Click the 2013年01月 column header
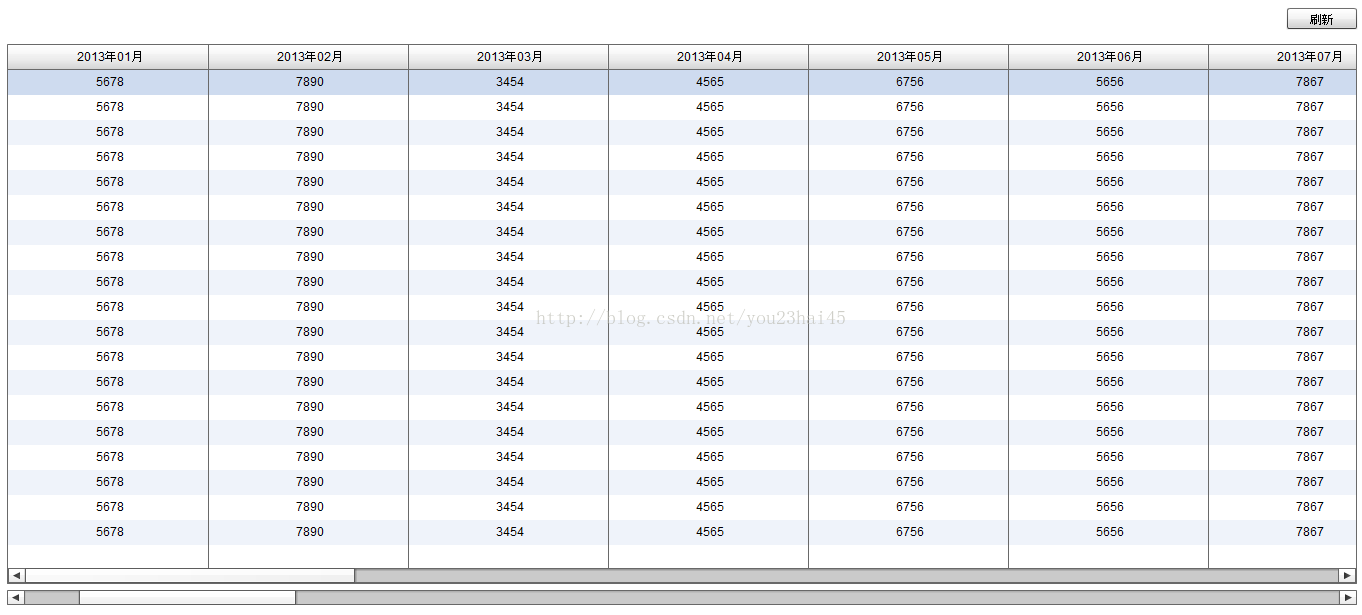1362x615 pixels. (109, 57)
